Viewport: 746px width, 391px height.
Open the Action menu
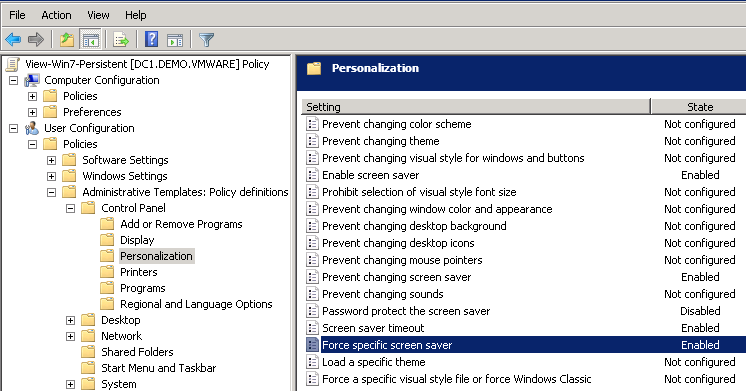coord(56,15)
